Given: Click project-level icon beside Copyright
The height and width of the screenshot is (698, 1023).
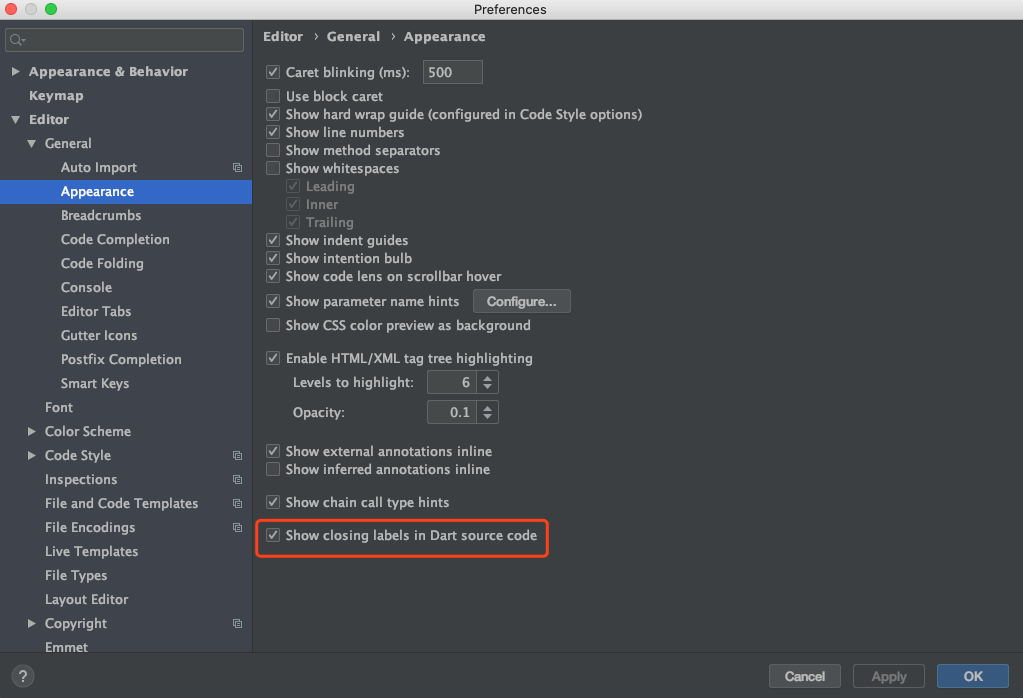Looking at the screenshot, I should (237, 624).
